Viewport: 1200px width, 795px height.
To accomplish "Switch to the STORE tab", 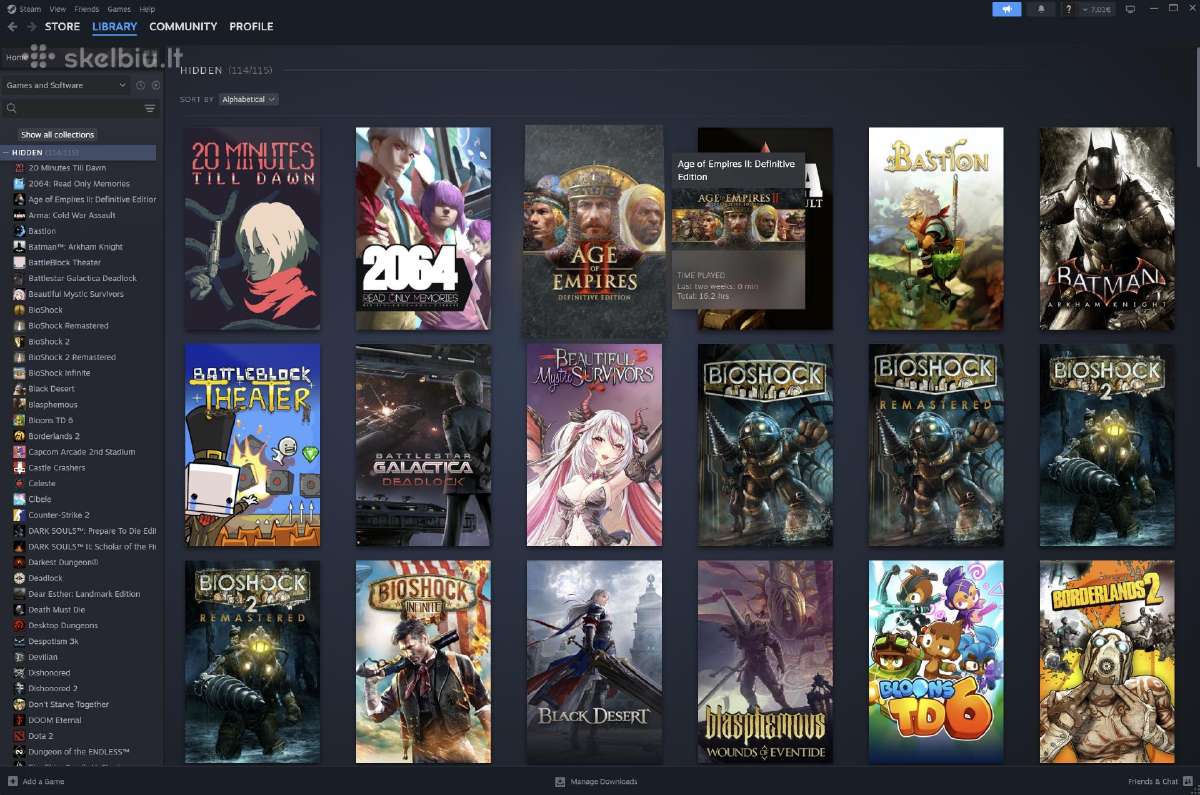I will [62, 27].
